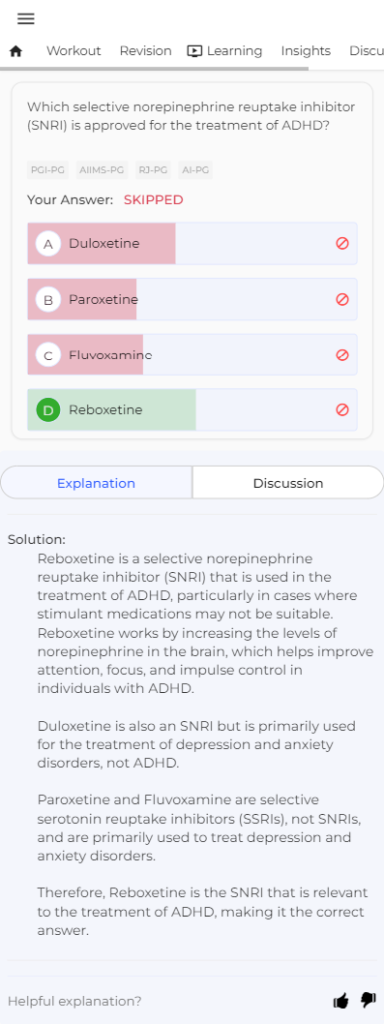This screenshot has width=384, height=1024.
Task: Open the hamburger menu
Action: [x=26, y=19]
